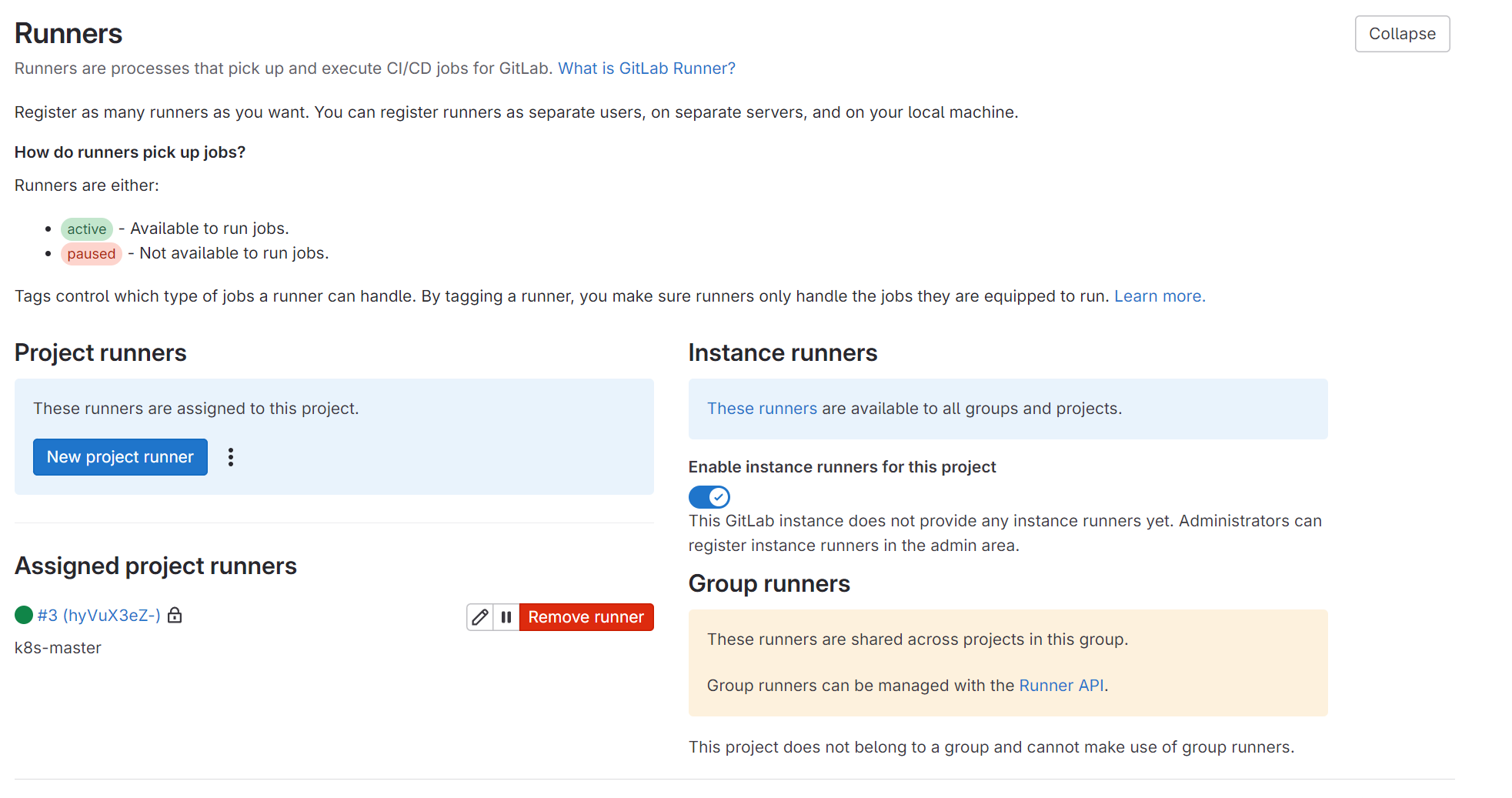The height and width of the screenshot is (798, 1512).
Task: Click the Project runners heading
Action: pyautogui.click(x=101, y=352)
